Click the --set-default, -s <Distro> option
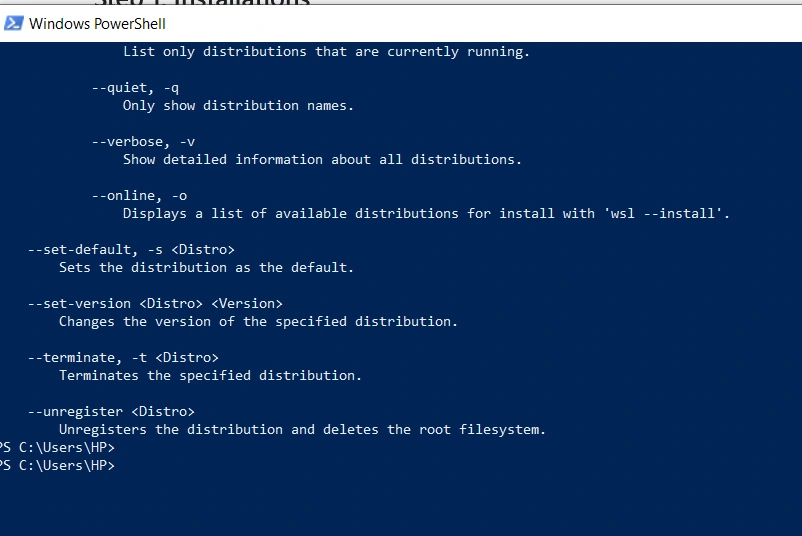The width and height of the screenshot is (802, 536). tap(131, 250)
